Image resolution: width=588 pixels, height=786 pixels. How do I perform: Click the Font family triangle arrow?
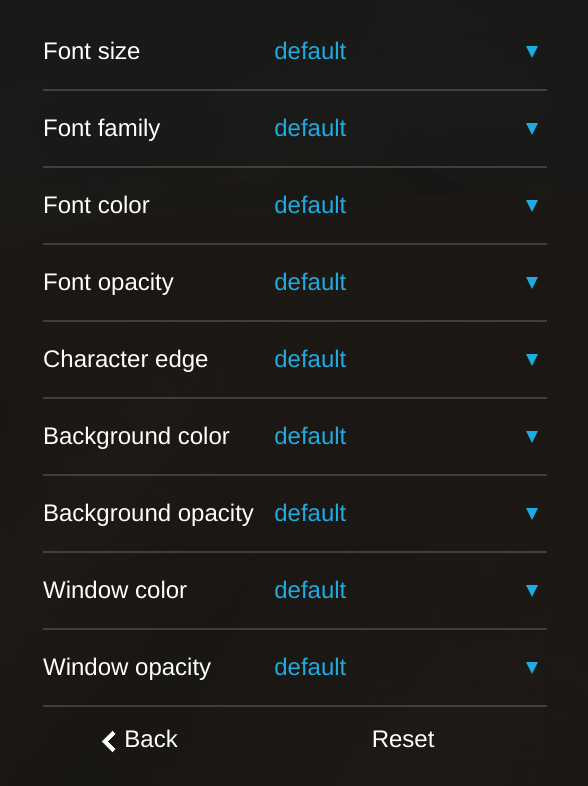pos(532,128)
